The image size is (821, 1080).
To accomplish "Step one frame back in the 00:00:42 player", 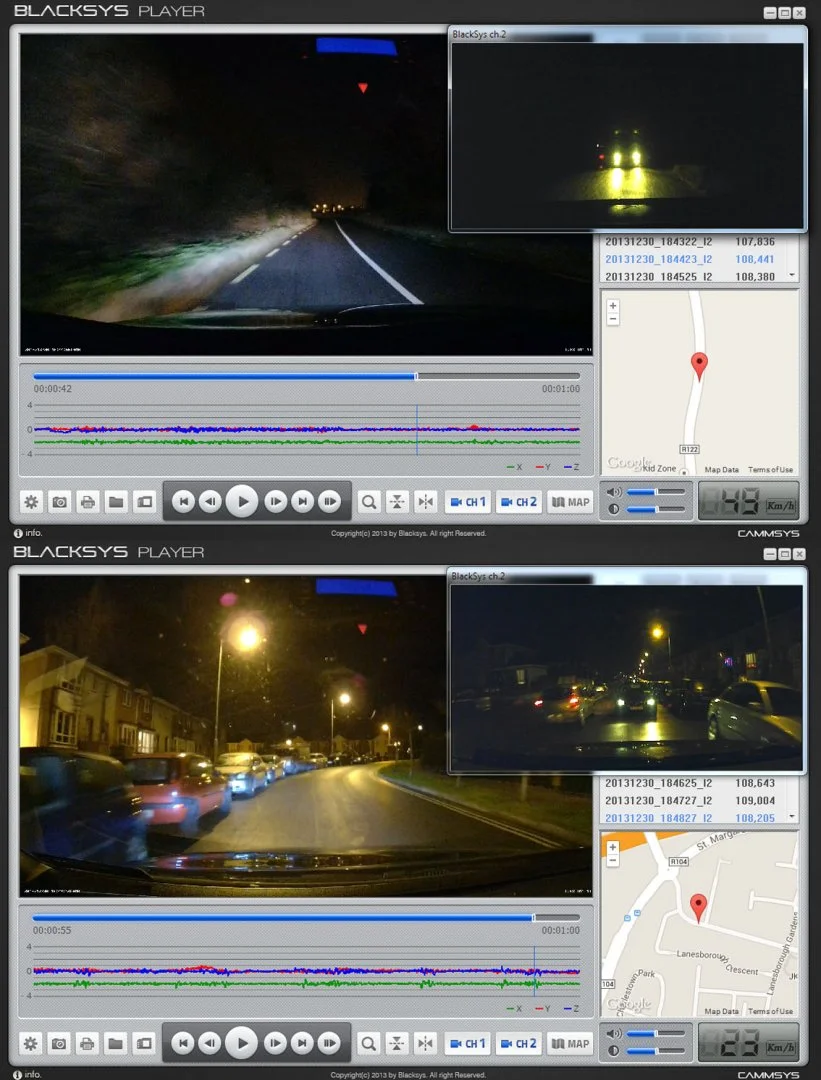I will (210, 501).
